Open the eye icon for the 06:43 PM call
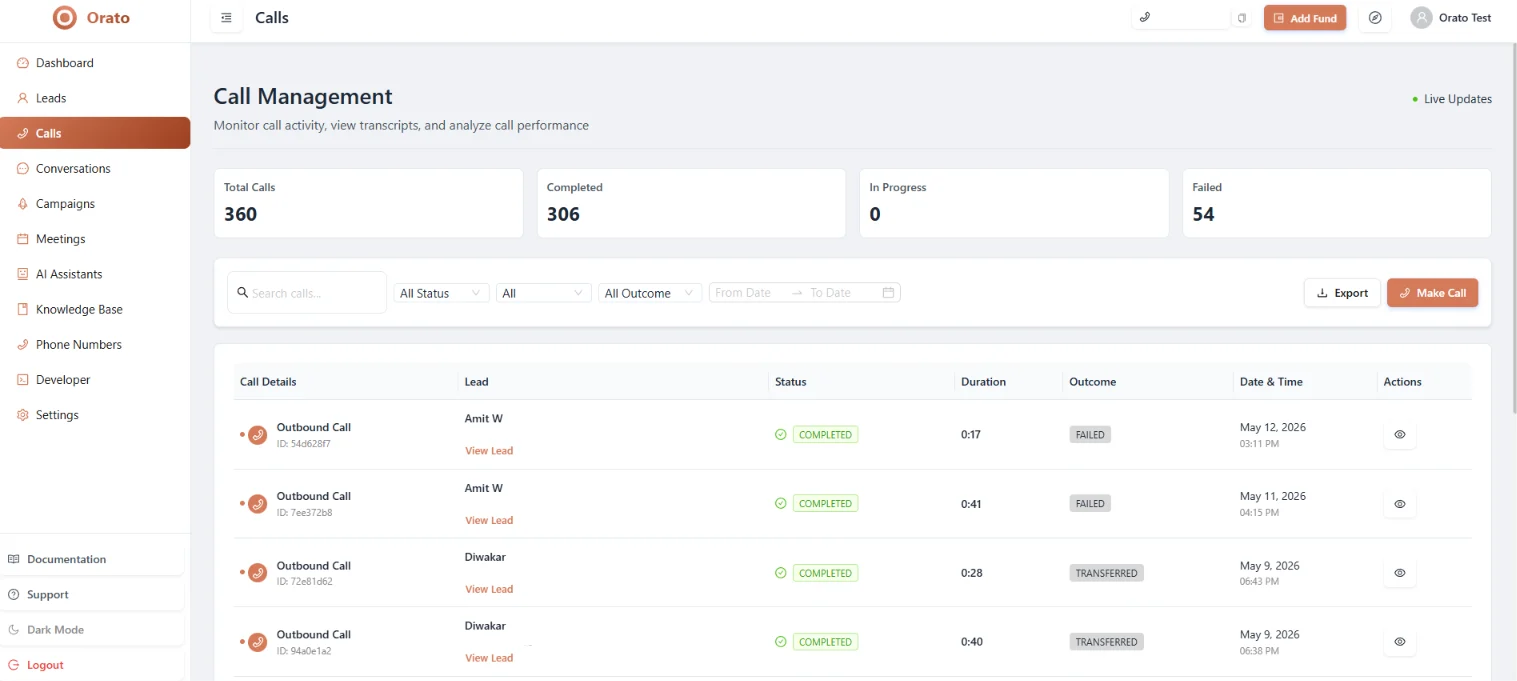 1400,573
